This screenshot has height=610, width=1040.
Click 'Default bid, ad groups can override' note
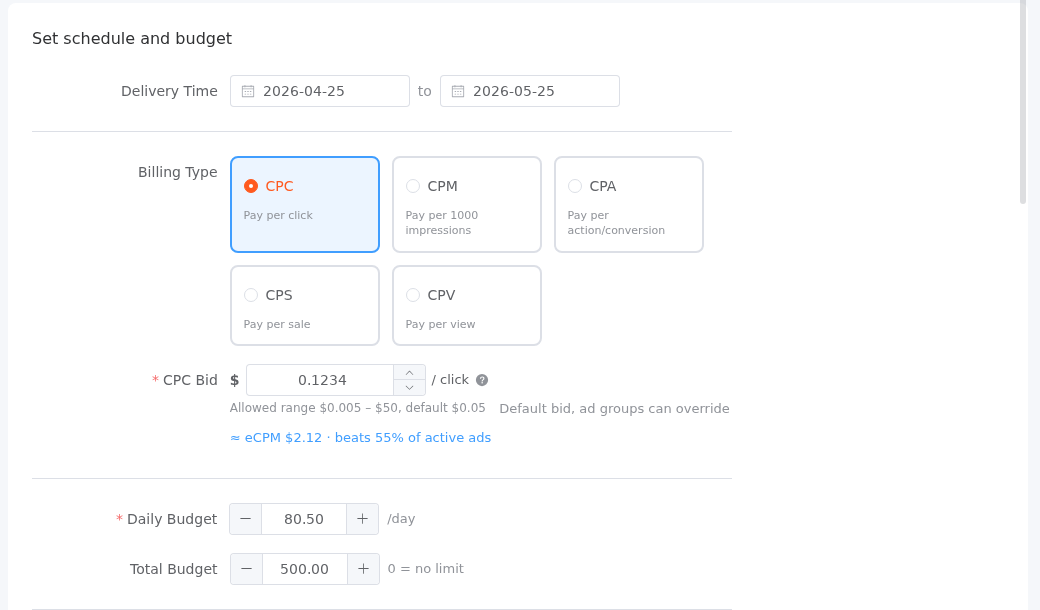pyautogui.click(x=614, y=408)
